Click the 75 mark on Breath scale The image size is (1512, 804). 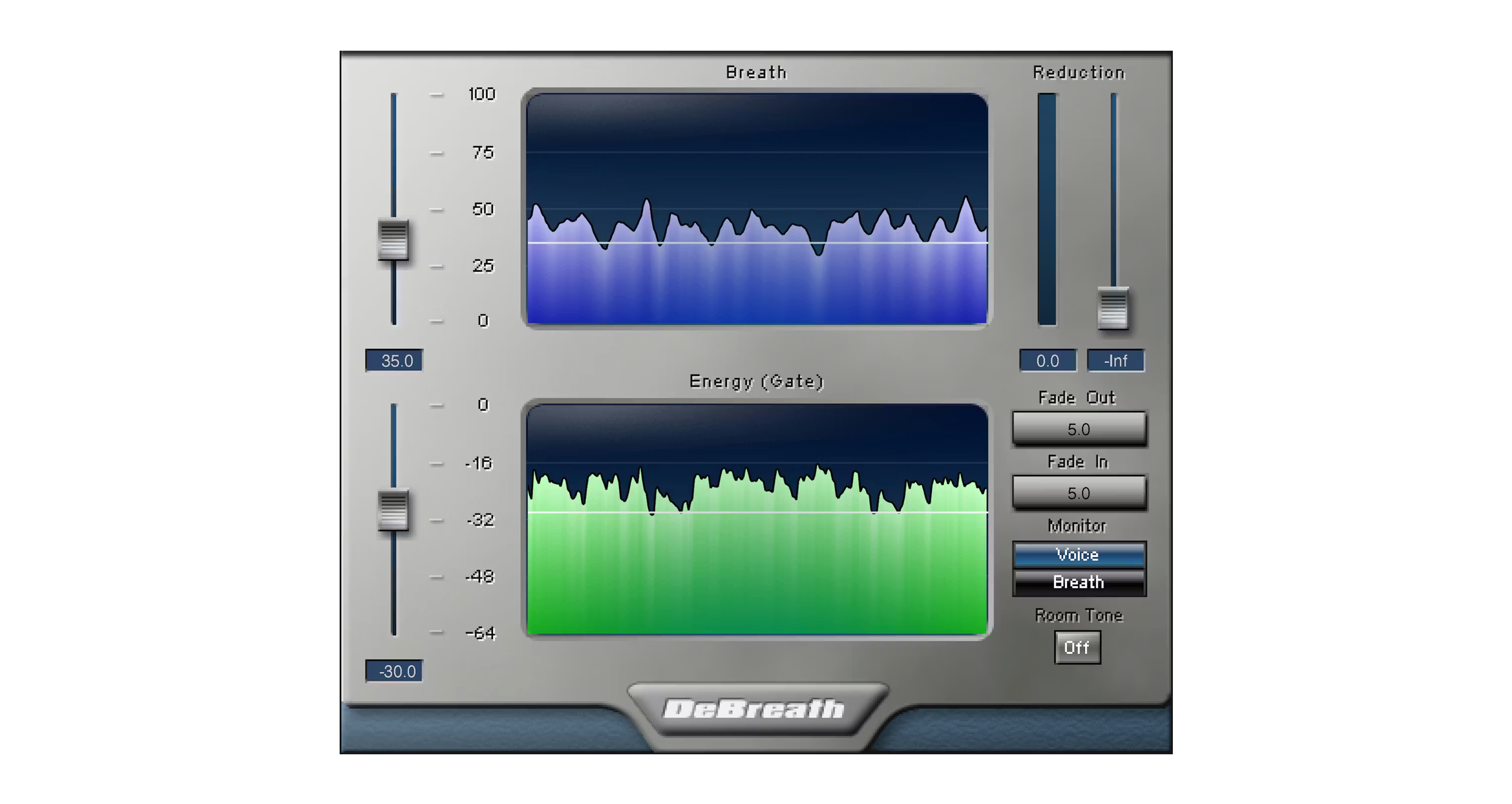coord(483,153)
